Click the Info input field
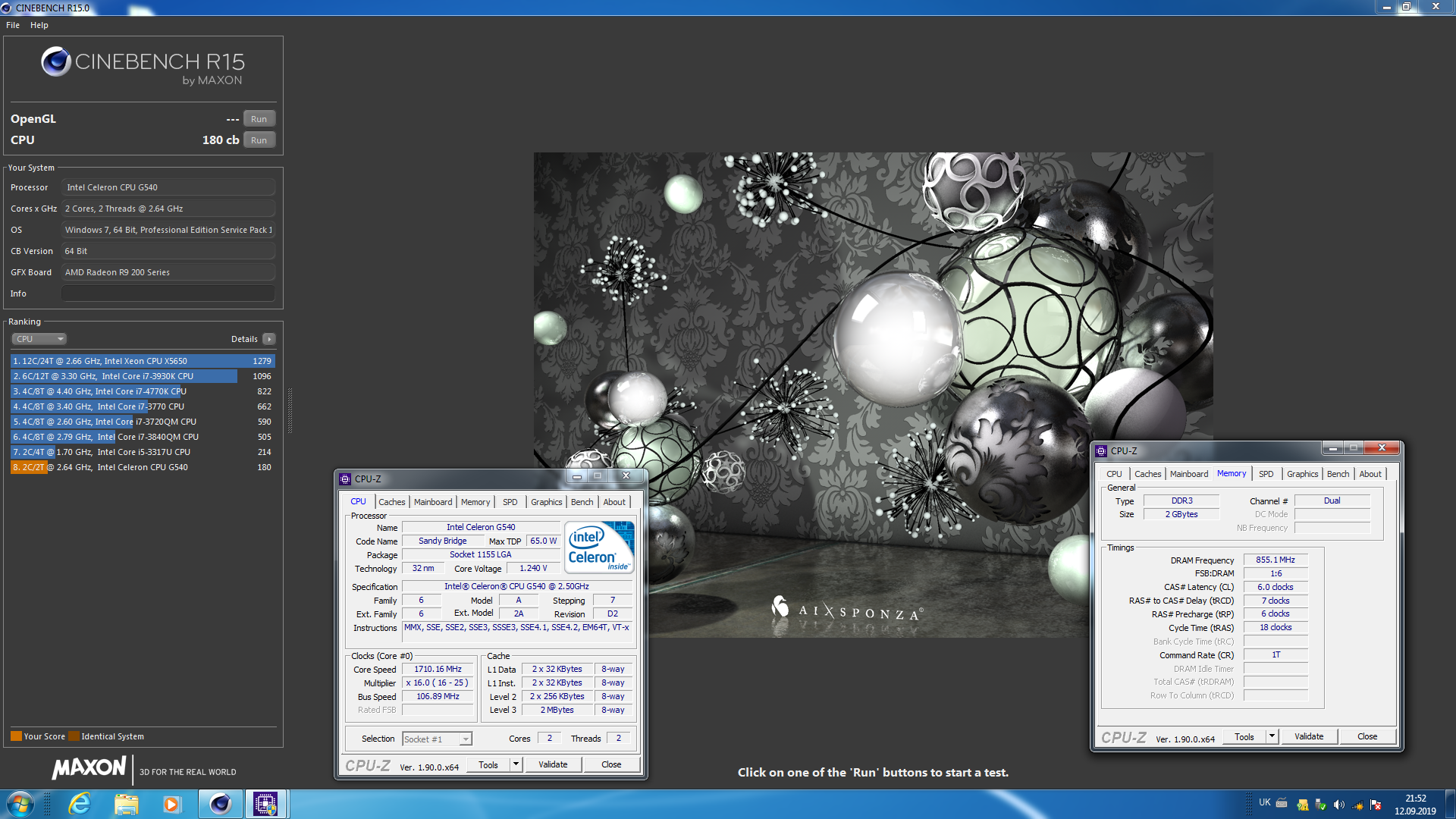 point(168,293)
